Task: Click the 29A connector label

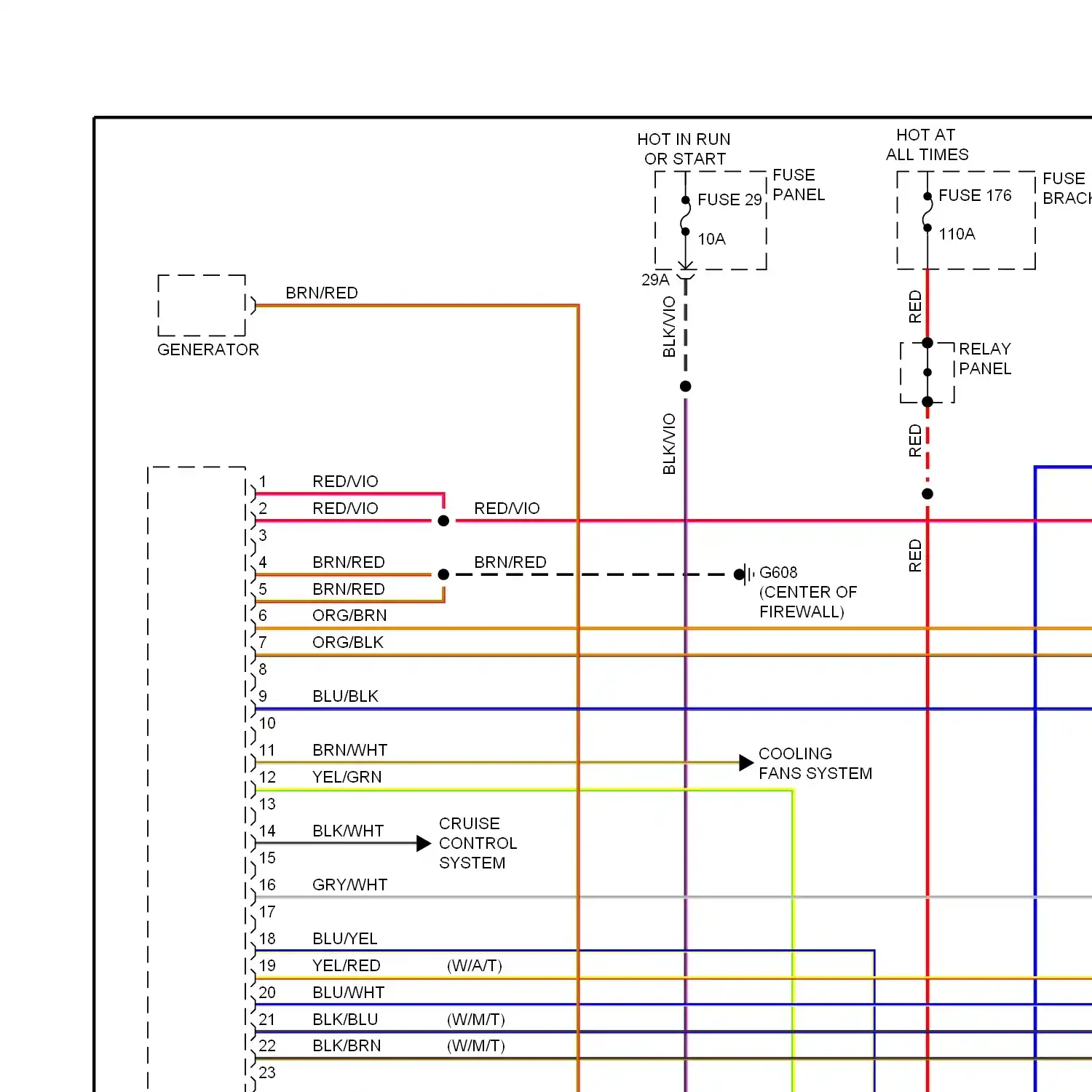Action: tap(655, 280)
